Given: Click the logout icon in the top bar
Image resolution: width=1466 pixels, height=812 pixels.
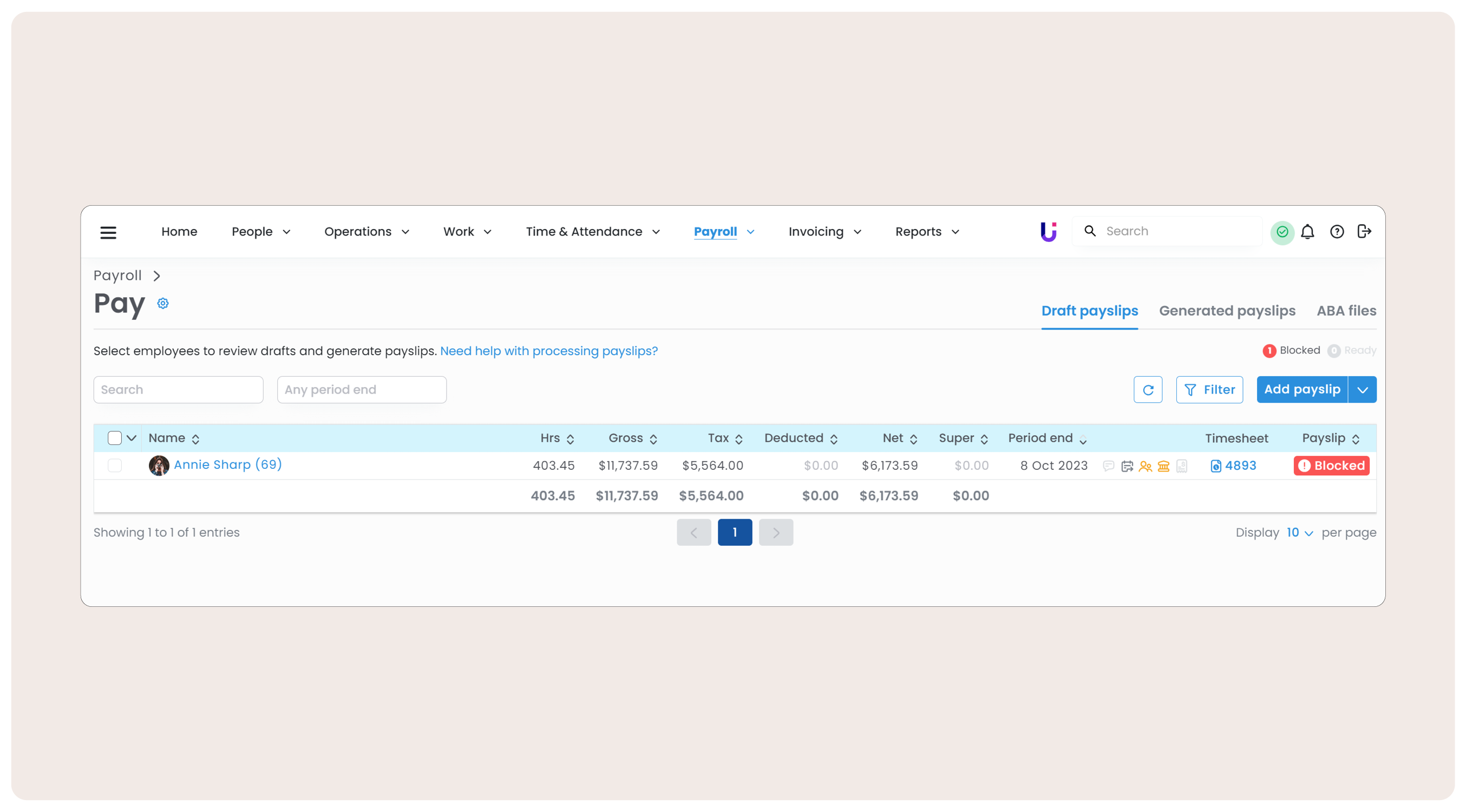Looking at the screenshot, I should coord(1364,232).
